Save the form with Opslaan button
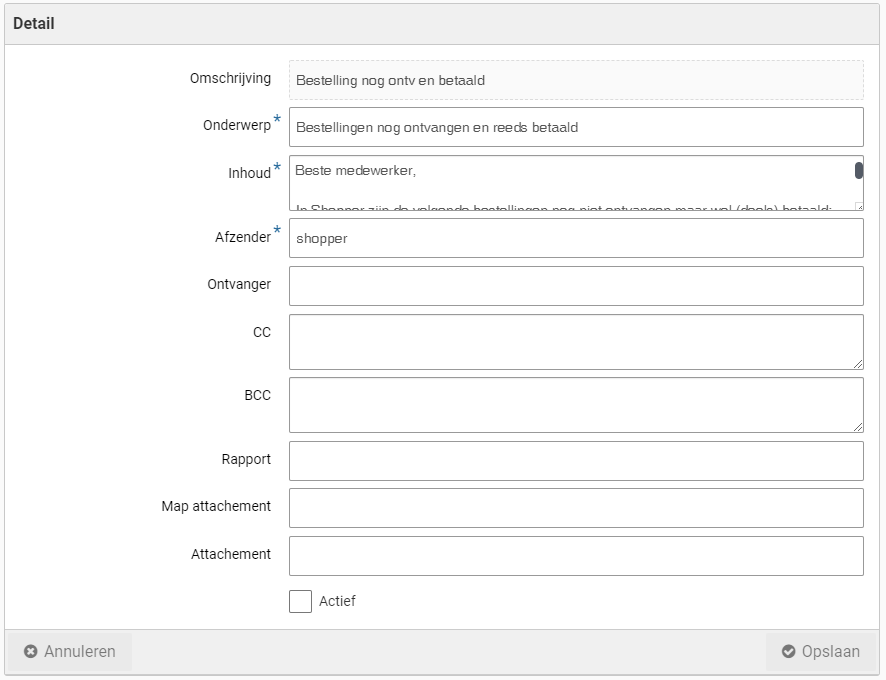886x680 pixels. [x=820, y=652]
